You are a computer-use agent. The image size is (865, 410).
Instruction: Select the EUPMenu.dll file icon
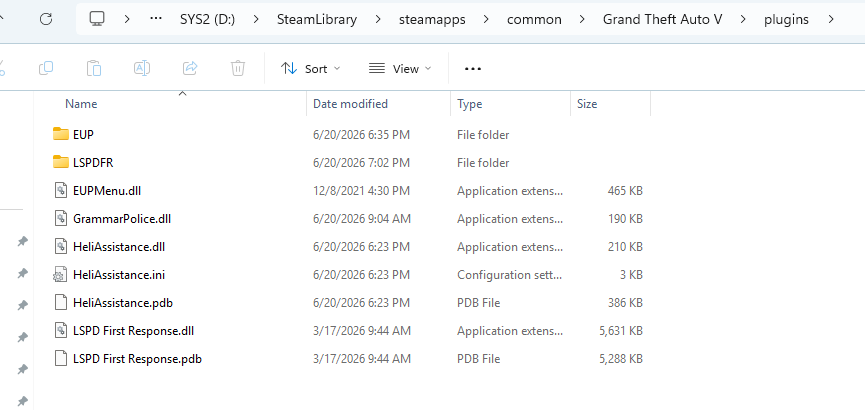tap(61, 190)
